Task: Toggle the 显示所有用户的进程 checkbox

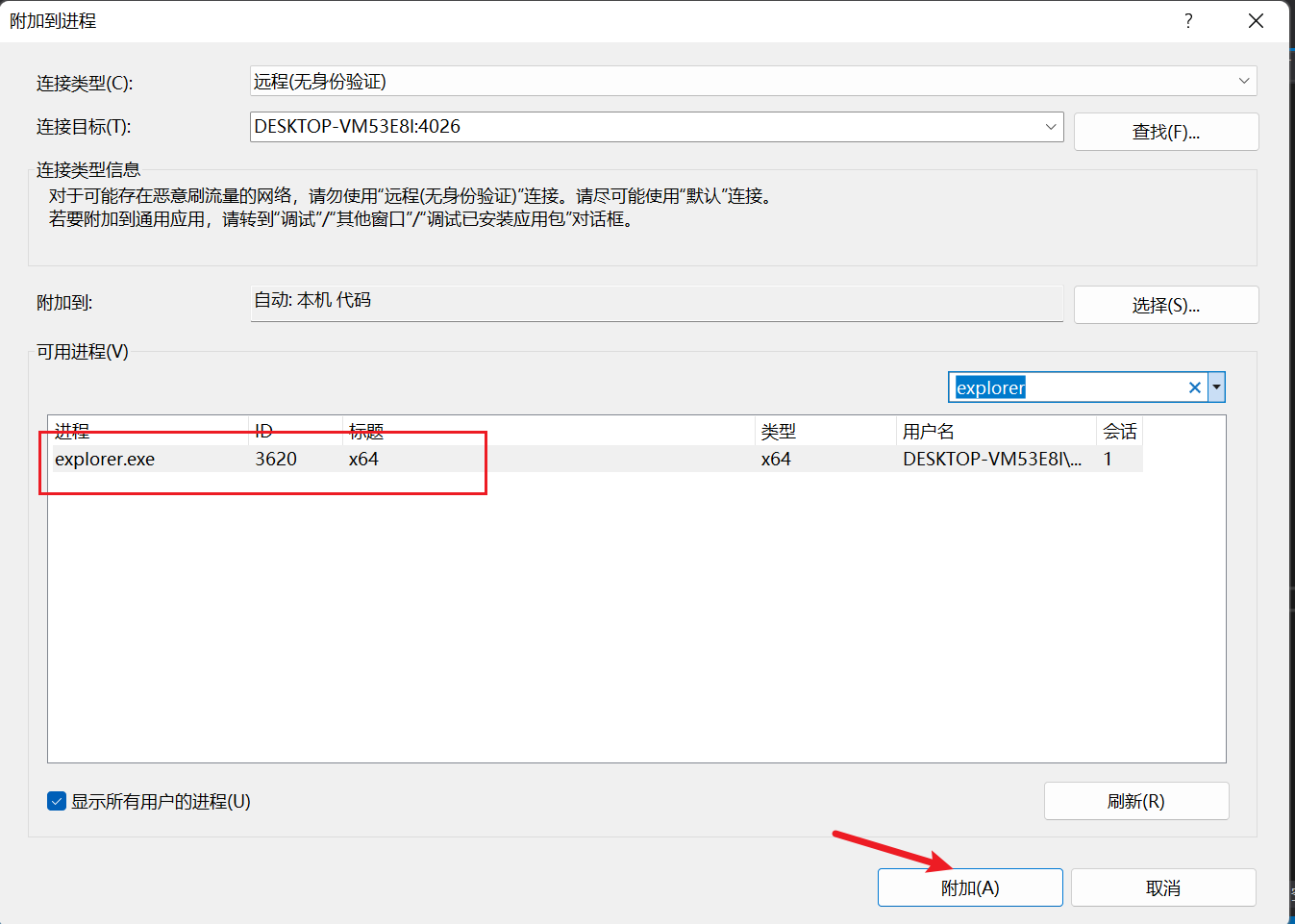Action: click(x=57, y=801)
